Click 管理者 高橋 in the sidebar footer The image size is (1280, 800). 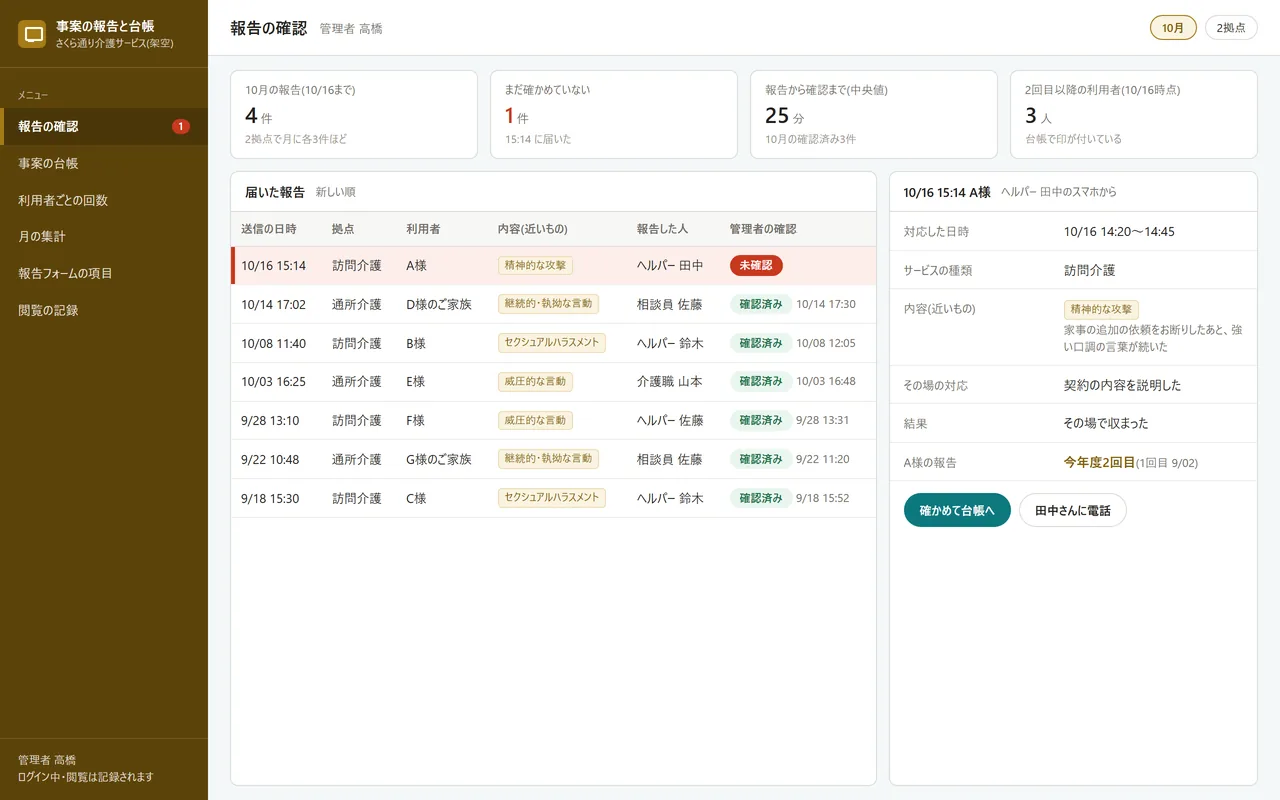pyautogui.click(x=47, y=760)
